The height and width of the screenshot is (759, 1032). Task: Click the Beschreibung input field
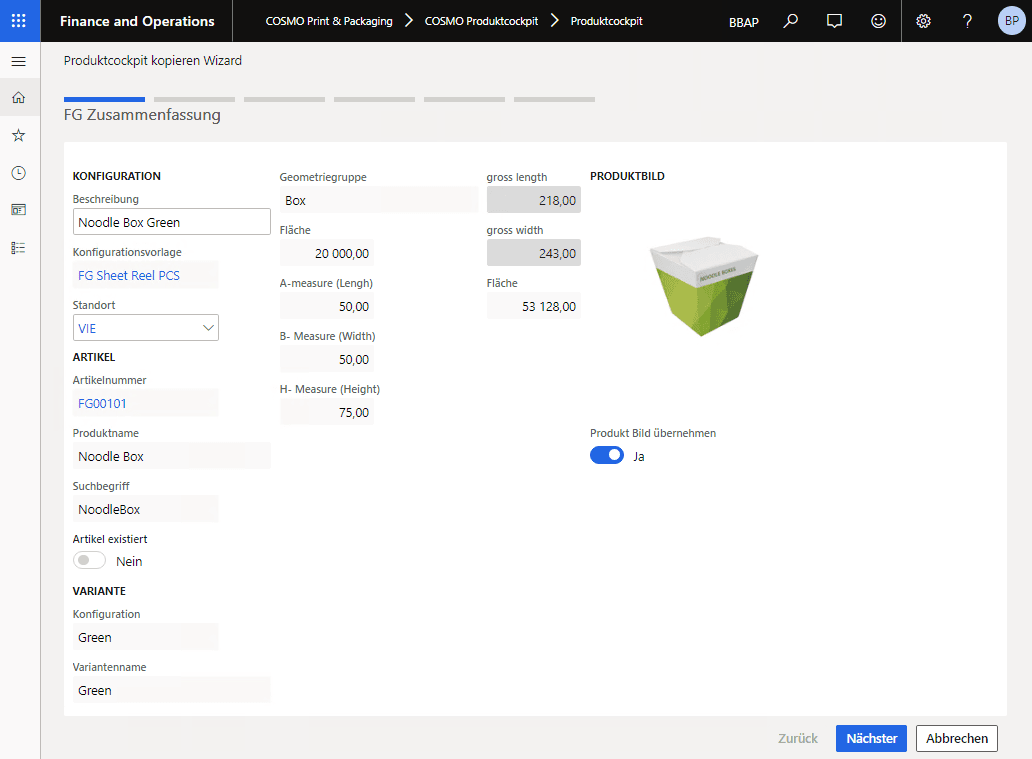click(171, 222)
